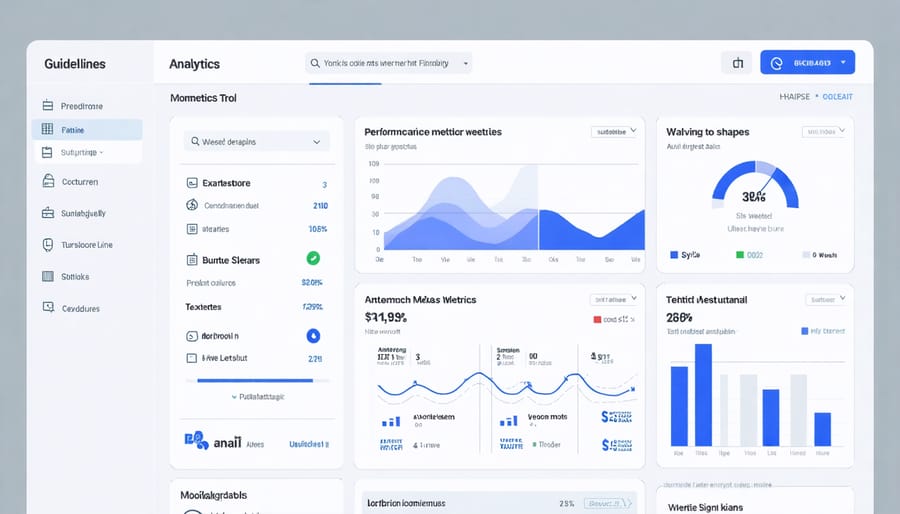The width and height of the screenshot is (900, 514).
Task: Click the button in lortbrion loomiemuss row
Action: click(x=608, y=503)
